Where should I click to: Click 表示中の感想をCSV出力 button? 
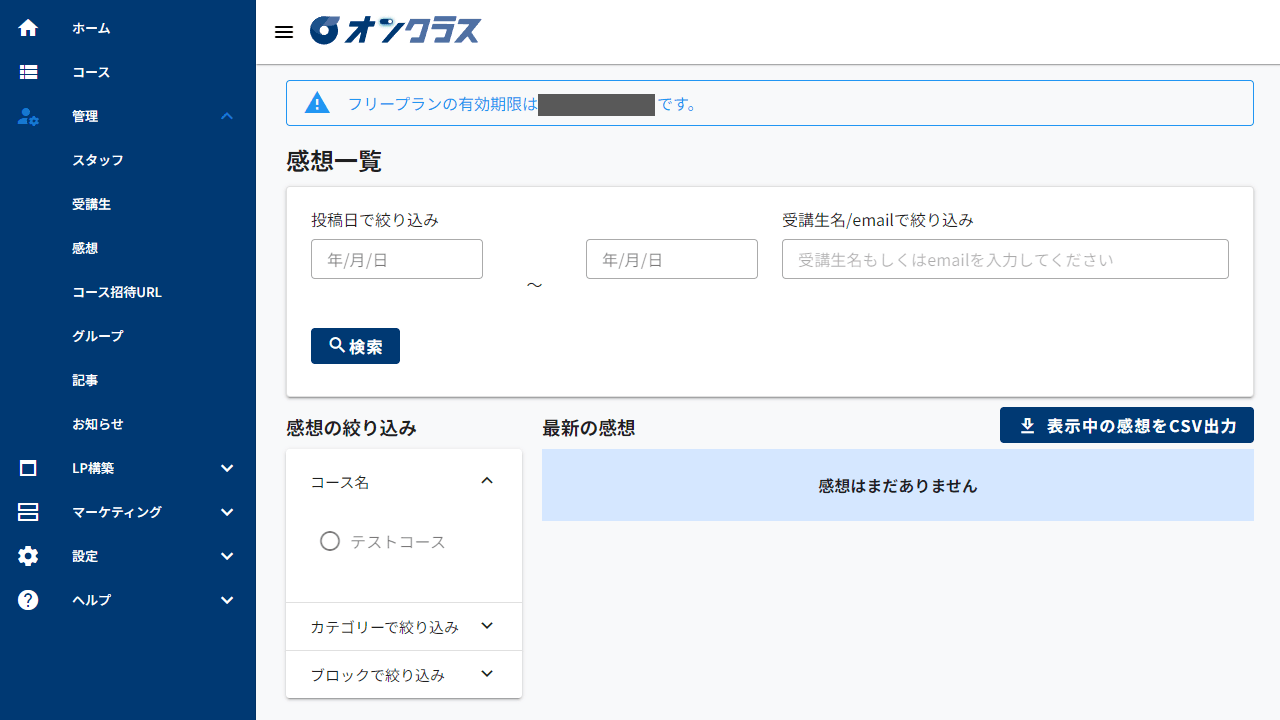[1126, 425]
